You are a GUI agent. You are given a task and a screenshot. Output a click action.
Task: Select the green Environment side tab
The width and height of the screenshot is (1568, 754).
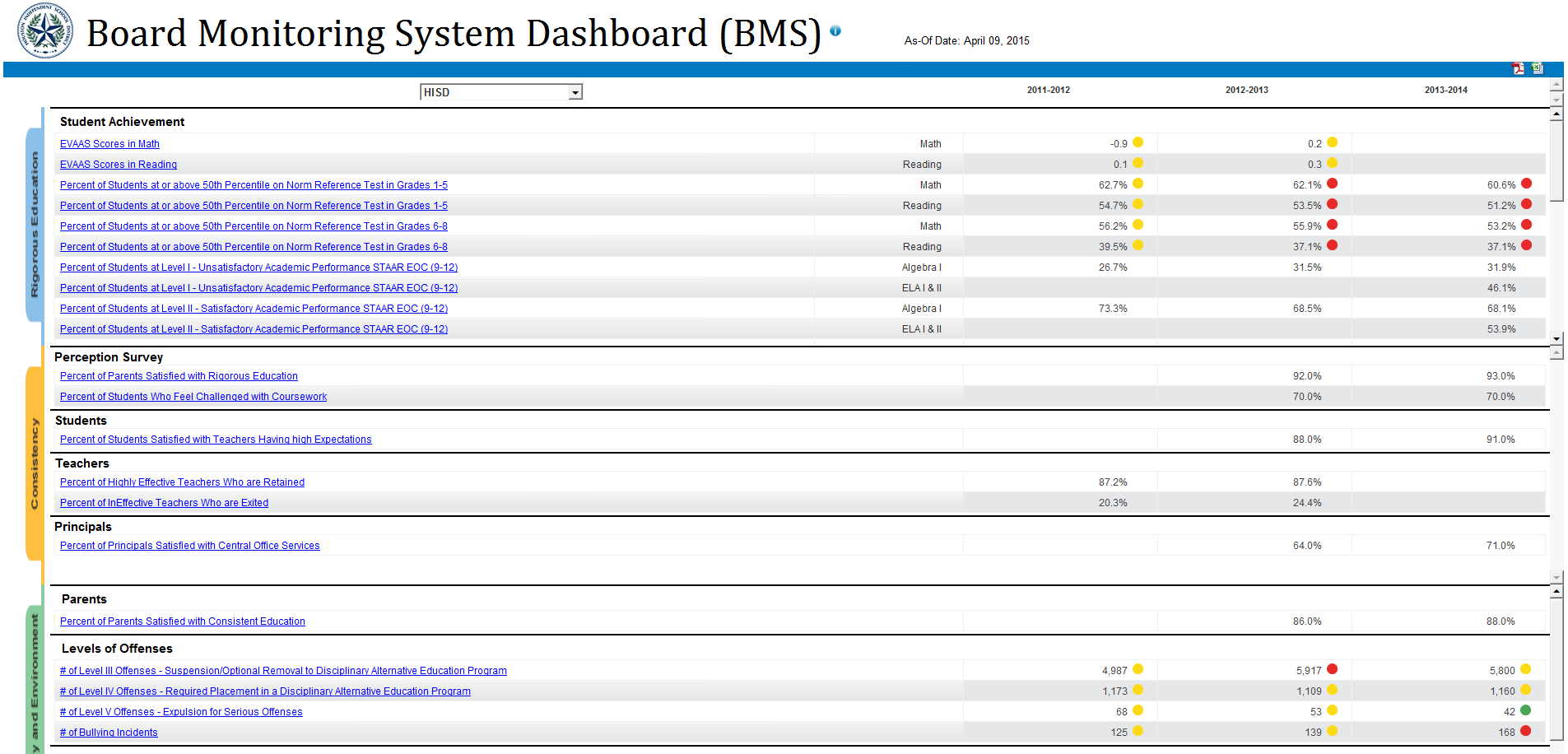pos(35,679)
